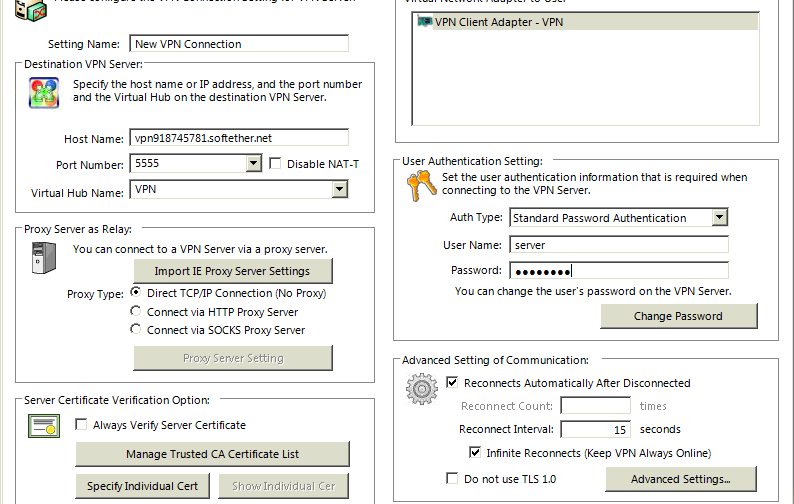Screen dimensions: 794x504
Task: Expand the Auth Type dropdown
Action: pos(719,217)
